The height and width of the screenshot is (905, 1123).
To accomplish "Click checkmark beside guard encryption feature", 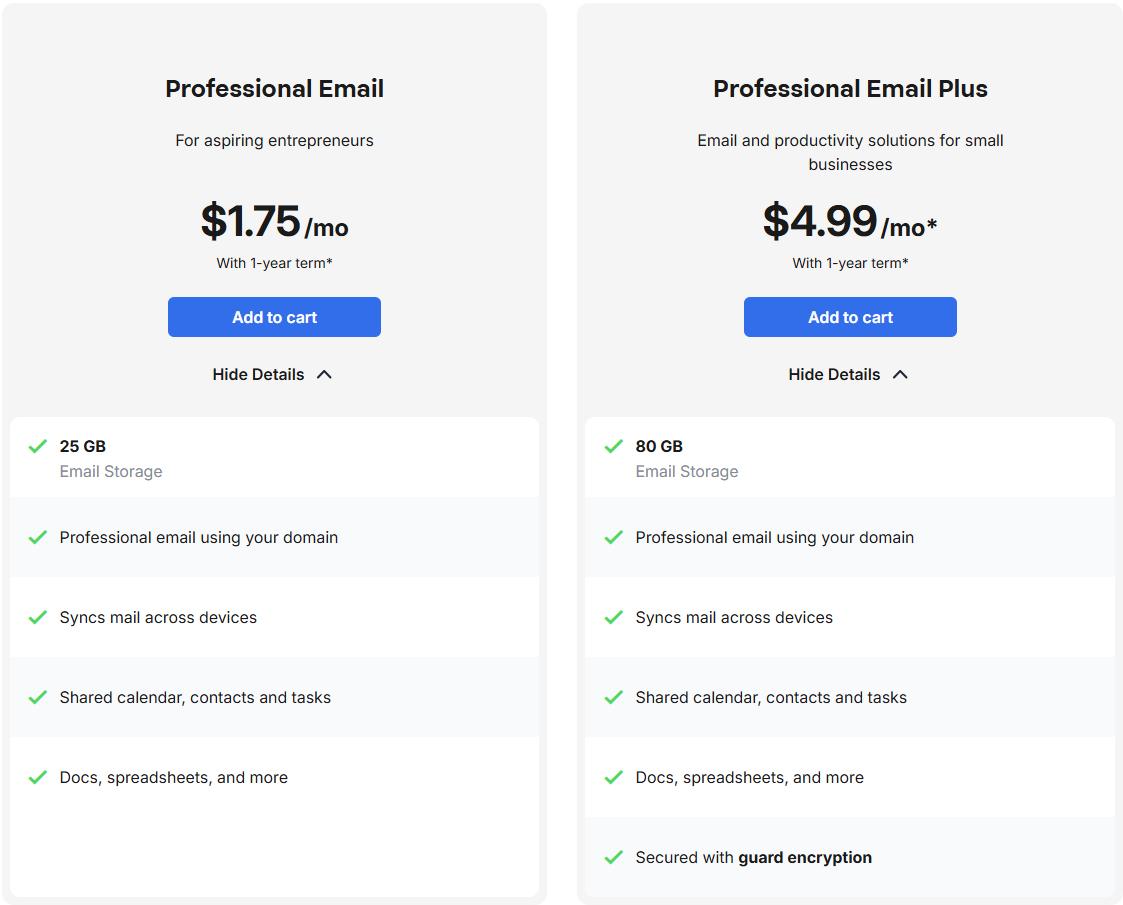I will point(614,857).
